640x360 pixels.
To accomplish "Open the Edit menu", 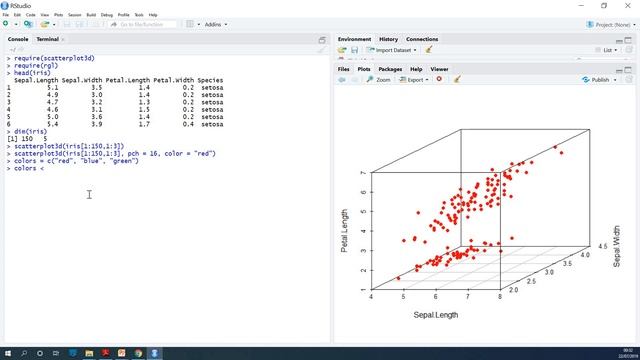I will (17, 15).
